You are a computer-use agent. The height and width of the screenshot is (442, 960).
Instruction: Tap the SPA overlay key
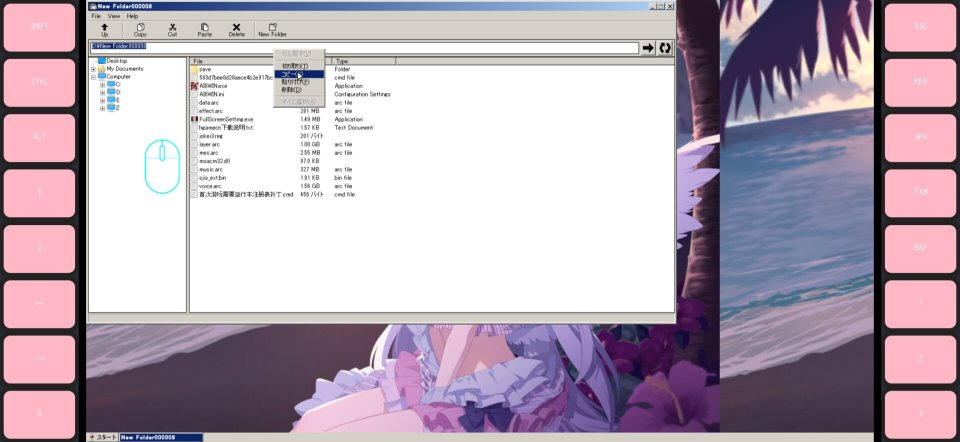[920, 137]
